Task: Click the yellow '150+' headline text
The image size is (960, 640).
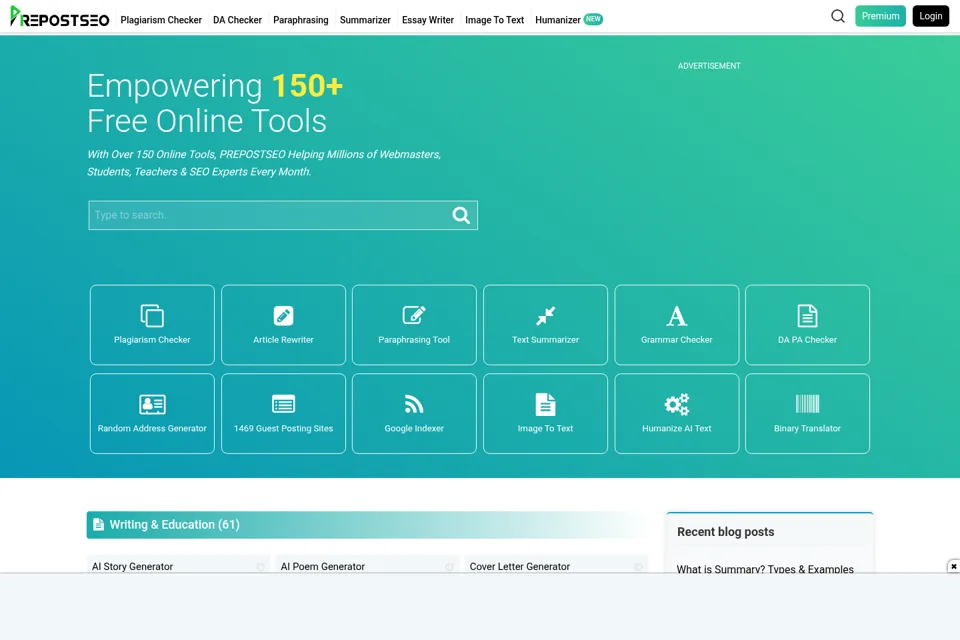Action: 307,86
